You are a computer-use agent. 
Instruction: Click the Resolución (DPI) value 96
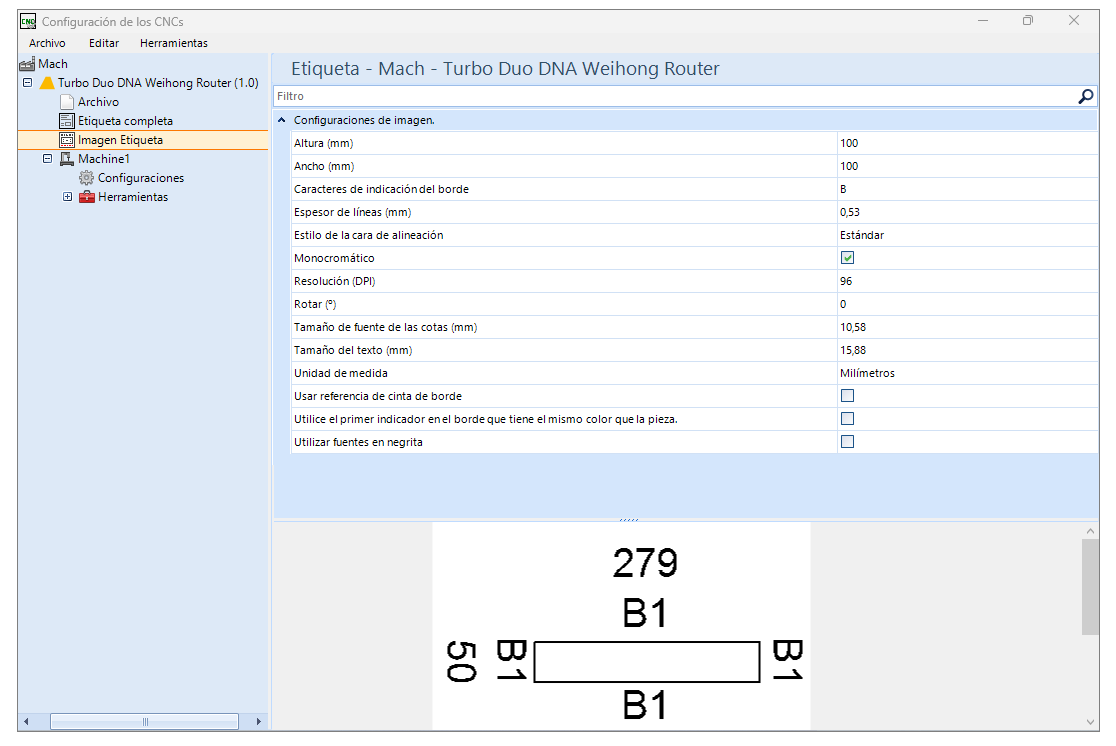click(x=967, y=281)
